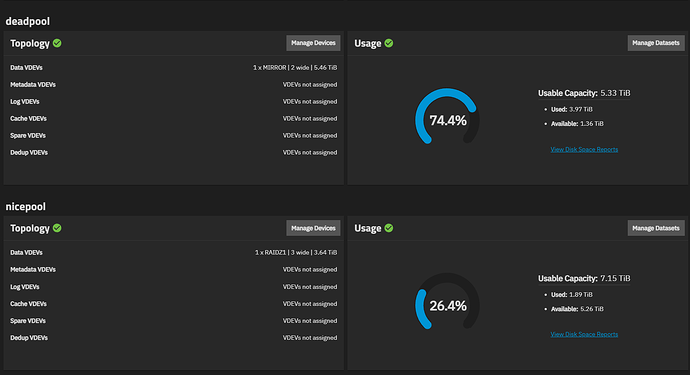
Task: Select the nicepool pool heading
Action: point(26,206)
